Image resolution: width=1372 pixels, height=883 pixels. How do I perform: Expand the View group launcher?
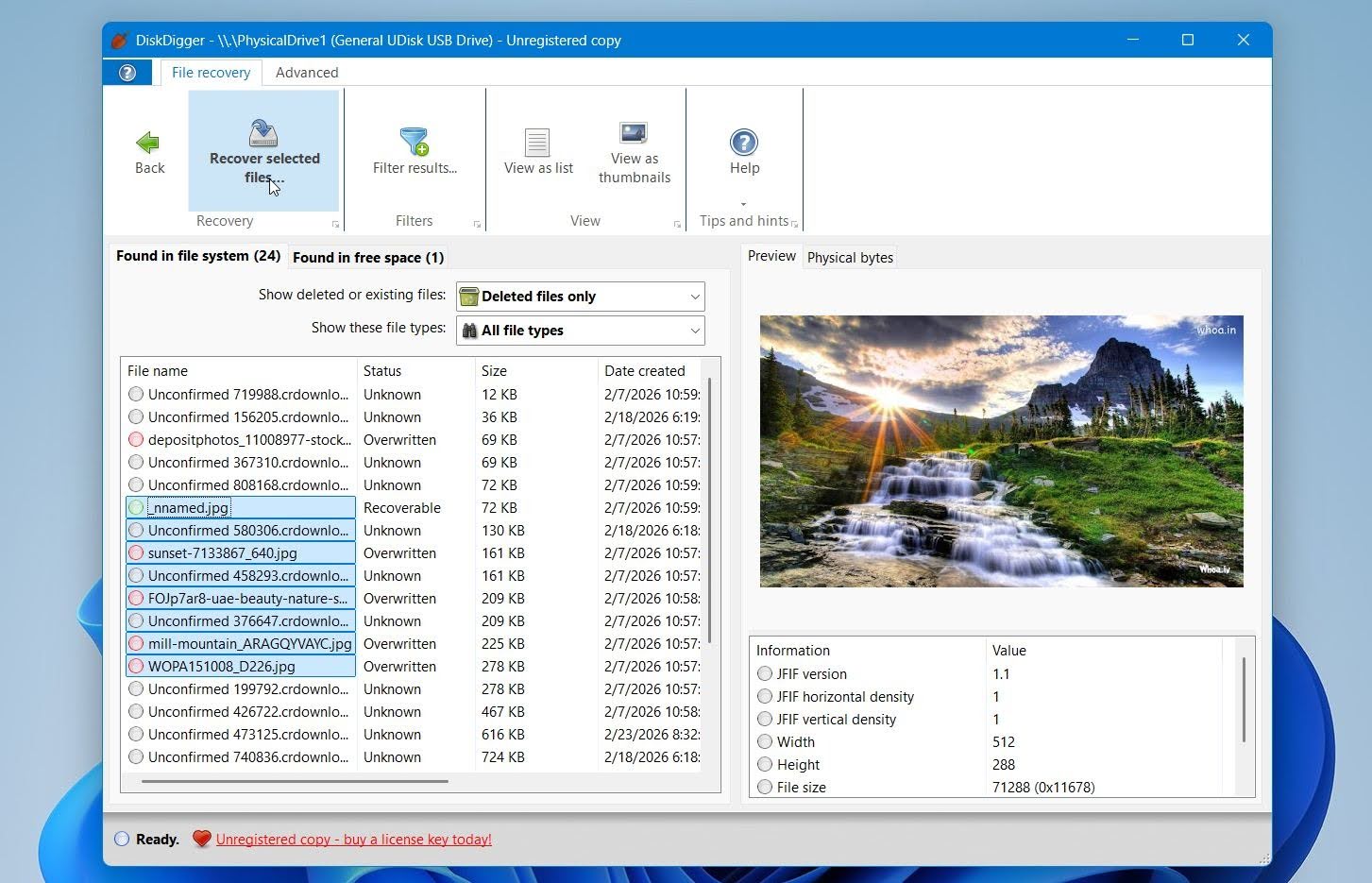(677, 225)
